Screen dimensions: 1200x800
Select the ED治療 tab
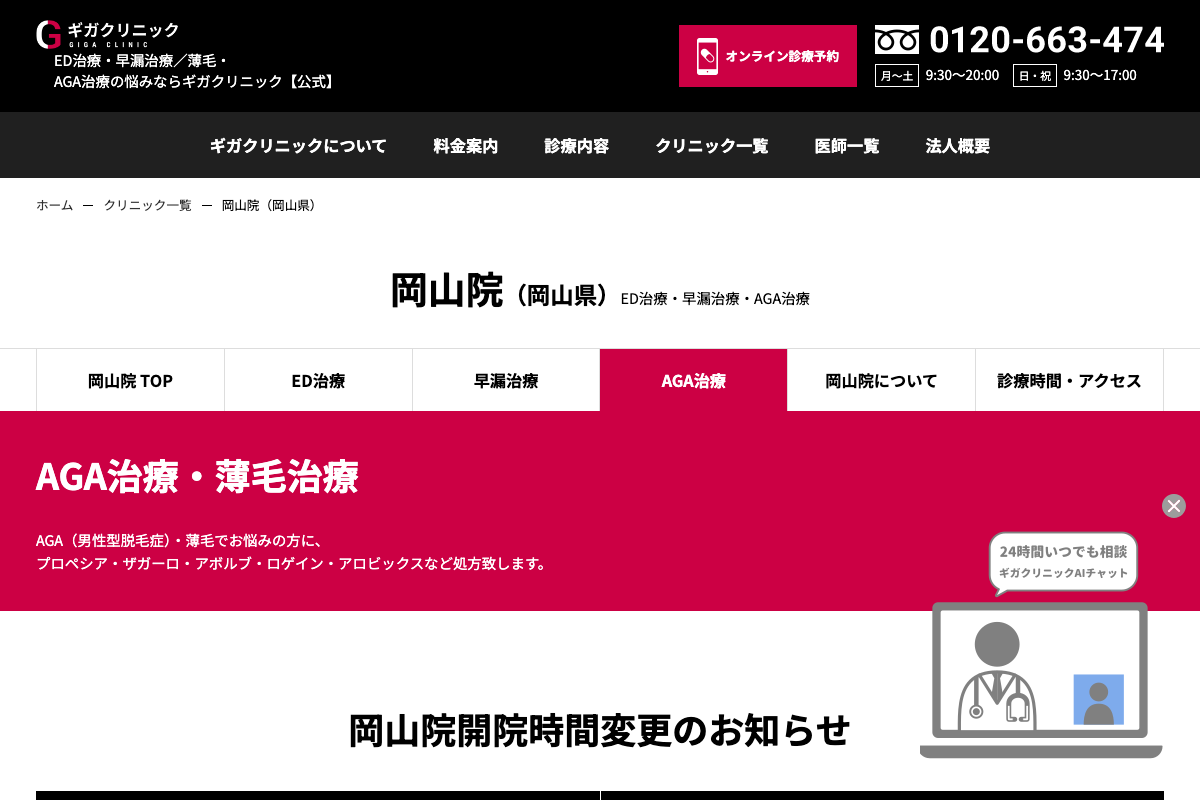pos(318,380)
